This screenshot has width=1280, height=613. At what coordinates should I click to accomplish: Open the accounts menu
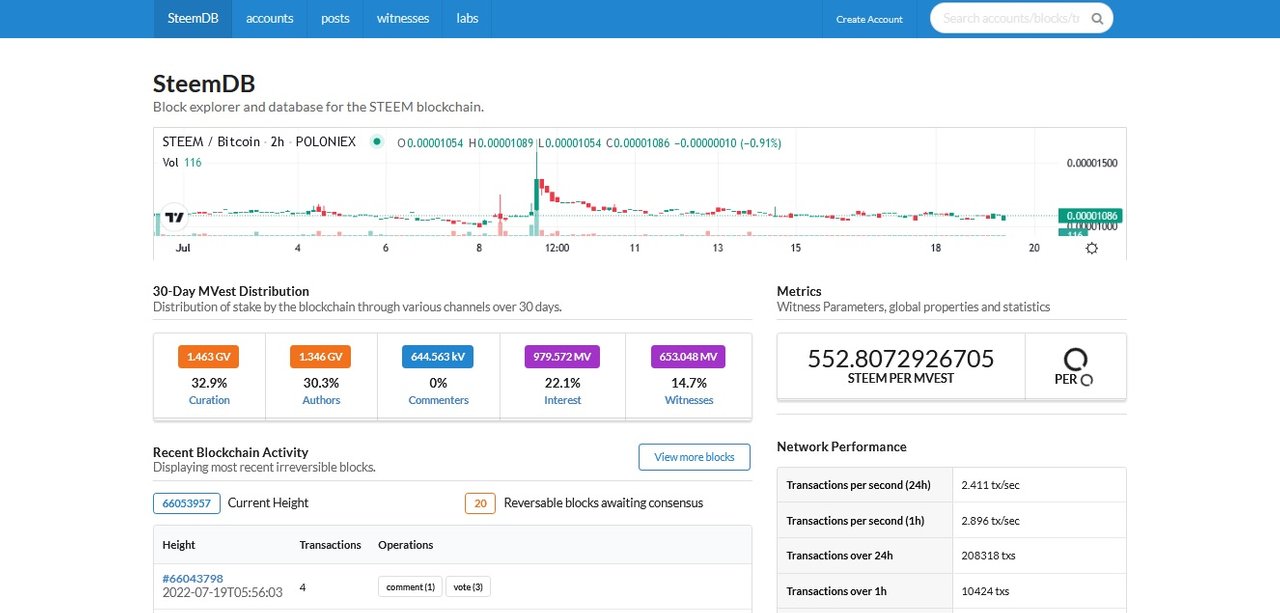[270, 19]
